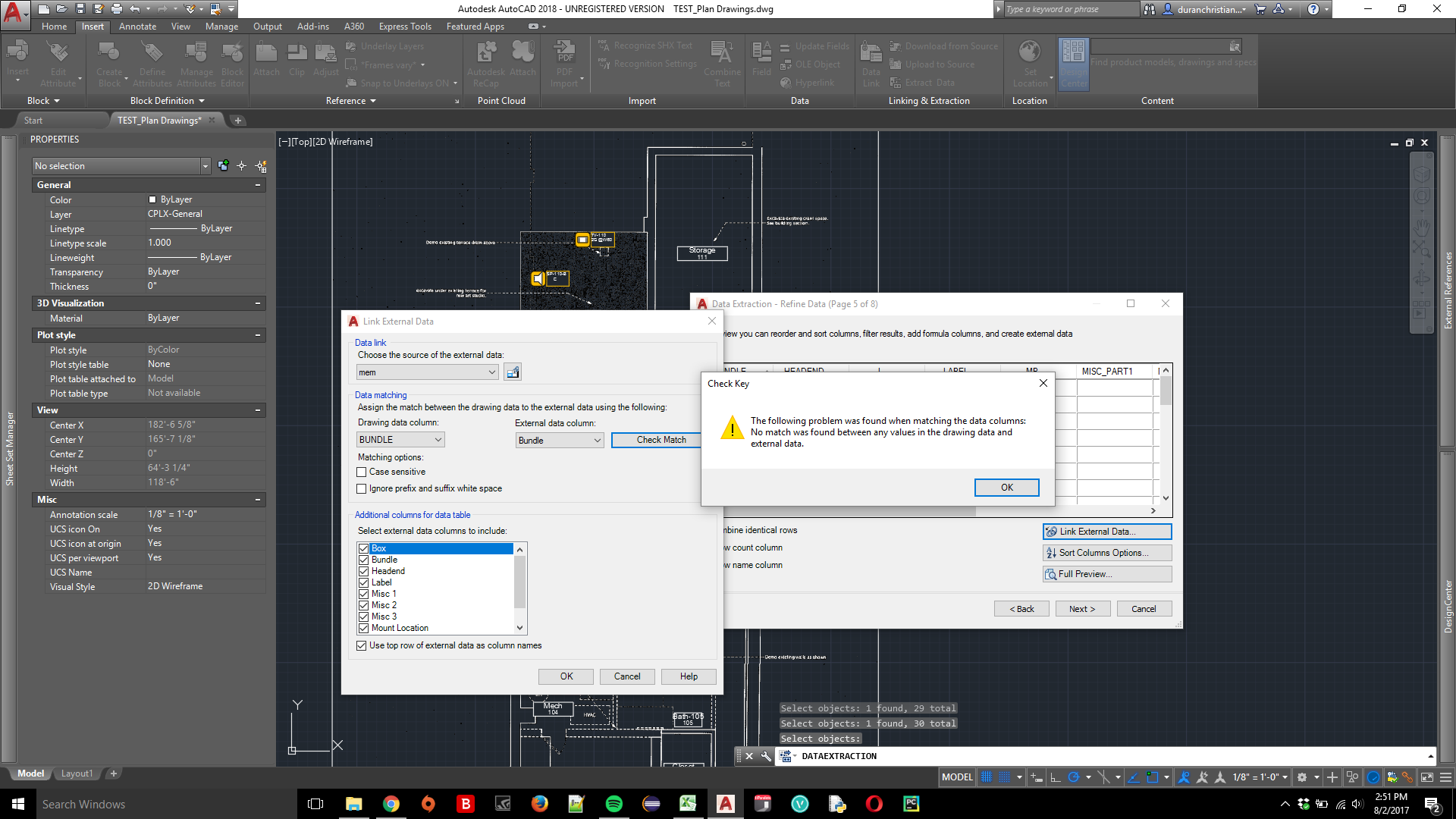Enable the Case sensitive checkbox
This screenshot has height=819, width=1456.
click(362, 472)
